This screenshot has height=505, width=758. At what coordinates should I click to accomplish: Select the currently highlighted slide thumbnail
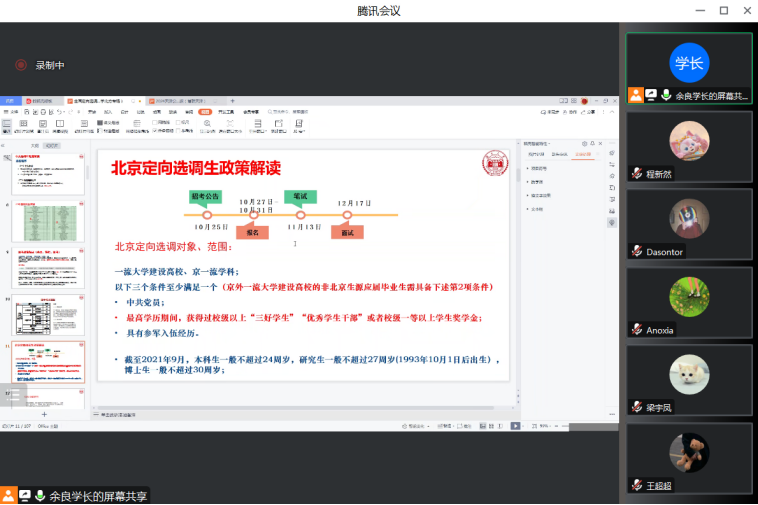coord(50,360)
